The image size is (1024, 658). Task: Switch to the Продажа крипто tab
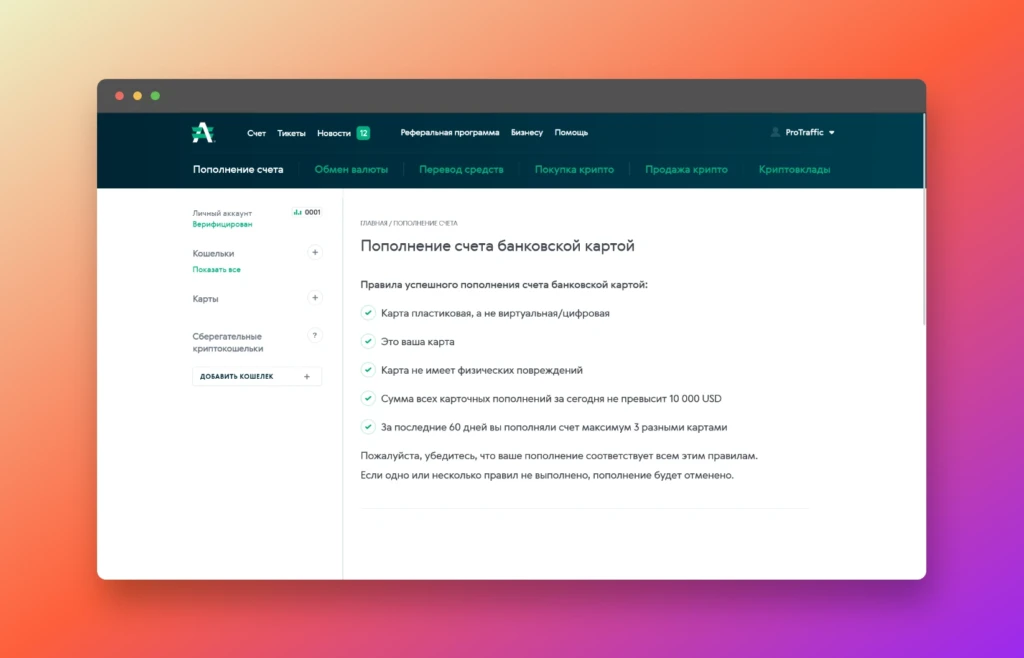(x=686, y=170)
